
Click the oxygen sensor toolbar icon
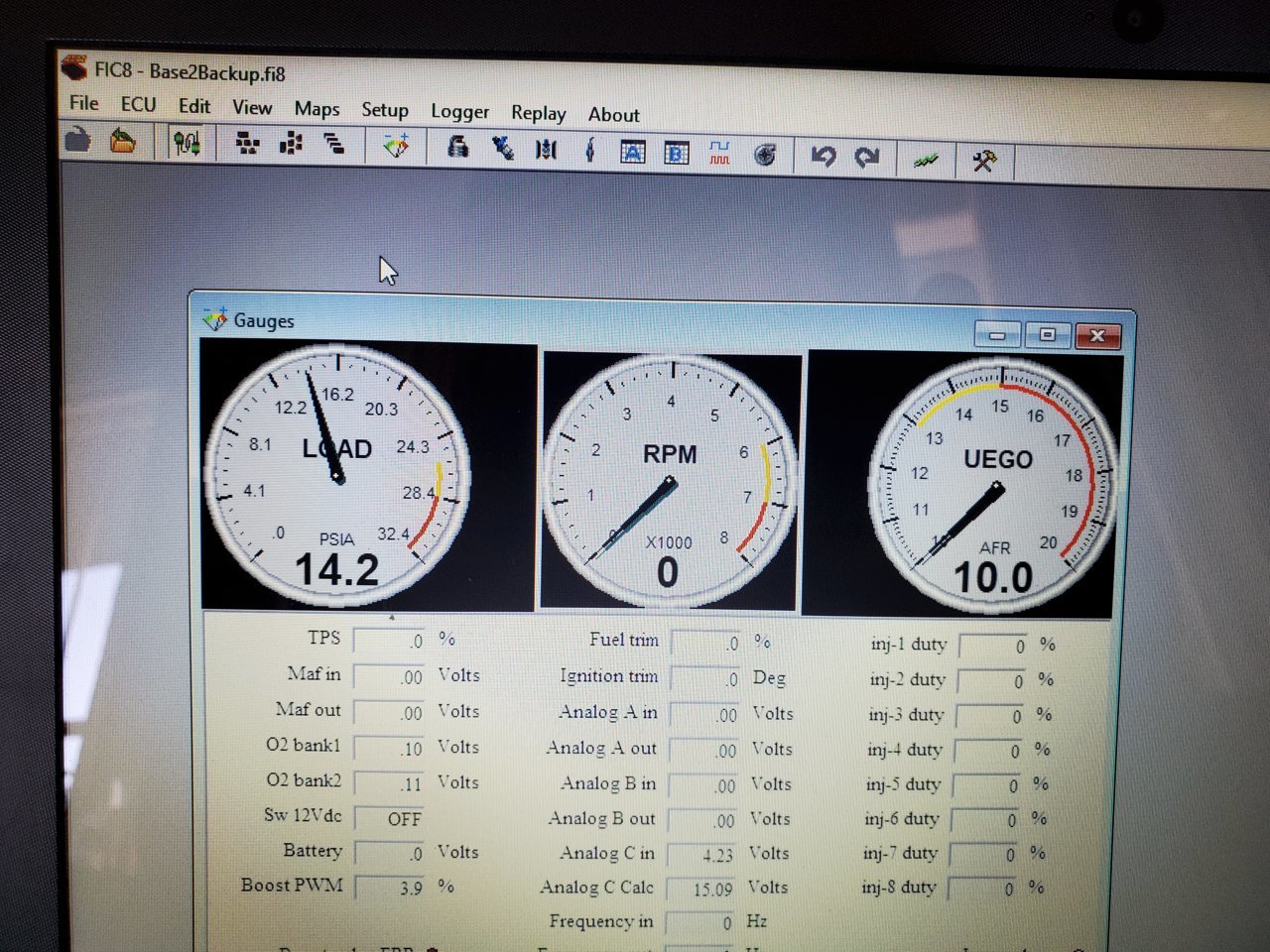589,151
